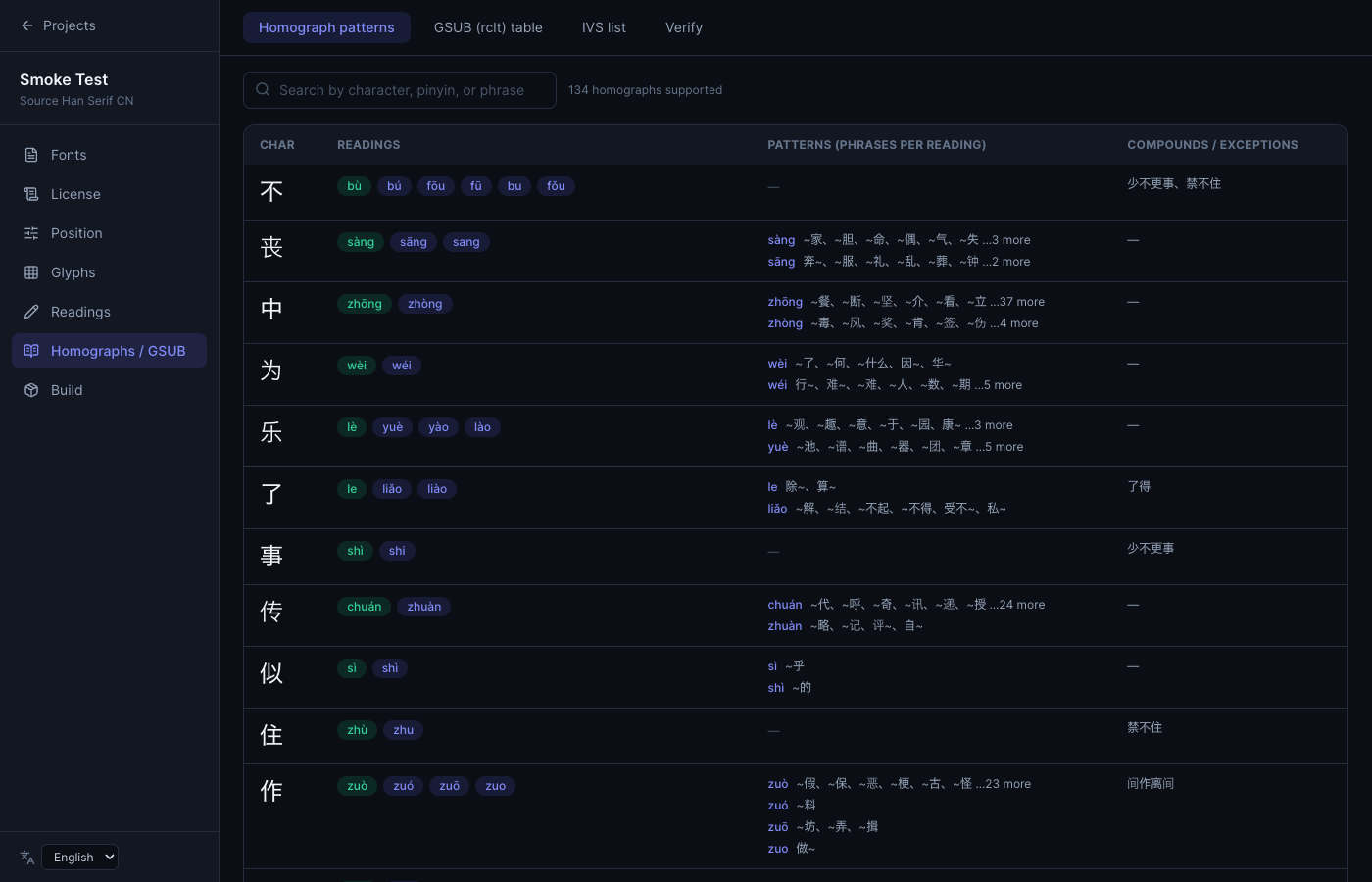Select the sàng reading chip for 丧

(x=361, y=242)
